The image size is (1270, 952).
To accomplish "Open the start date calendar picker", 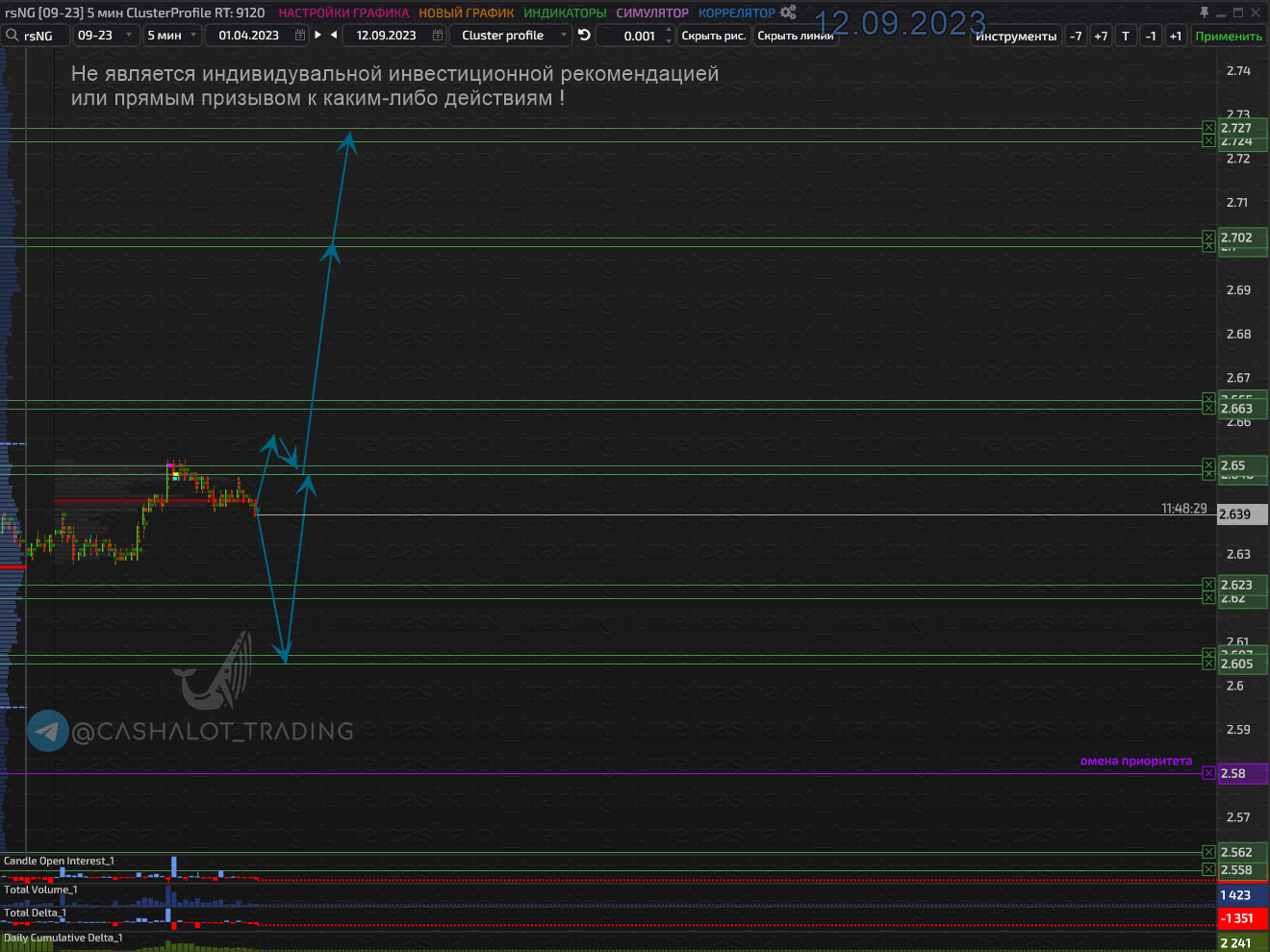I will 300,36.
